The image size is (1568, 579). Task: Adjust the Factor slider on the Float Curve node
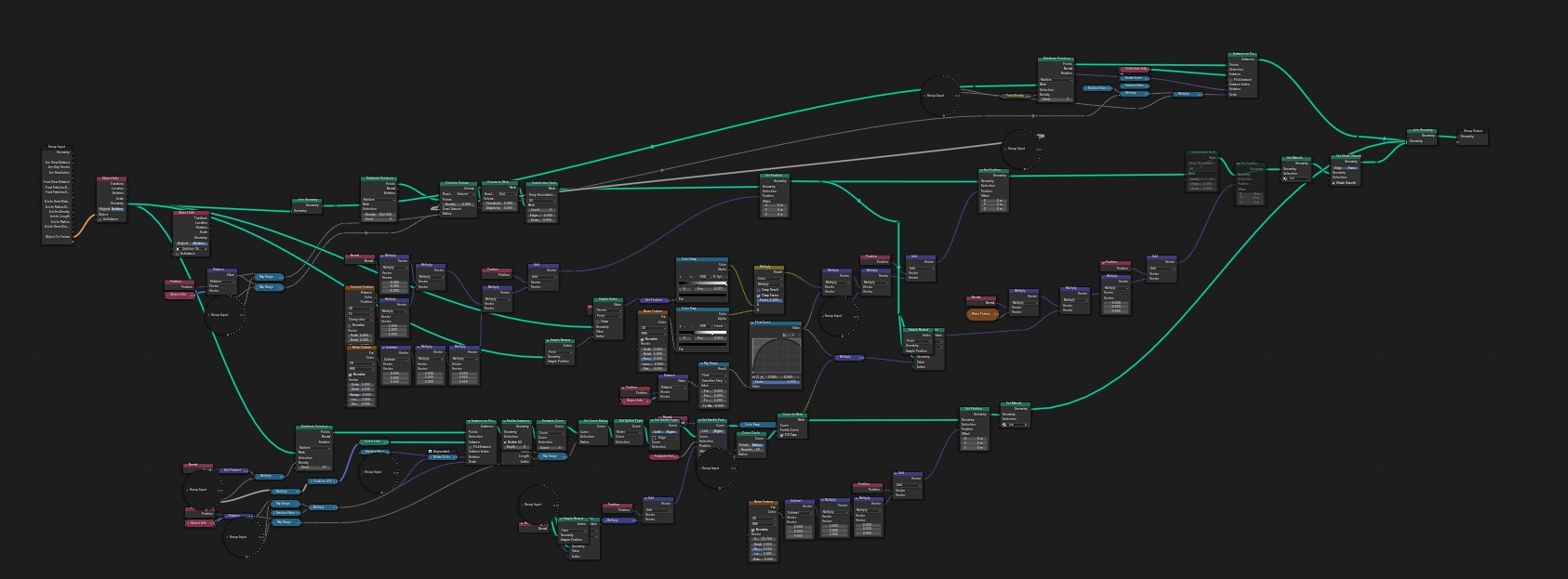pyautogui.click(x=775, y=382)
